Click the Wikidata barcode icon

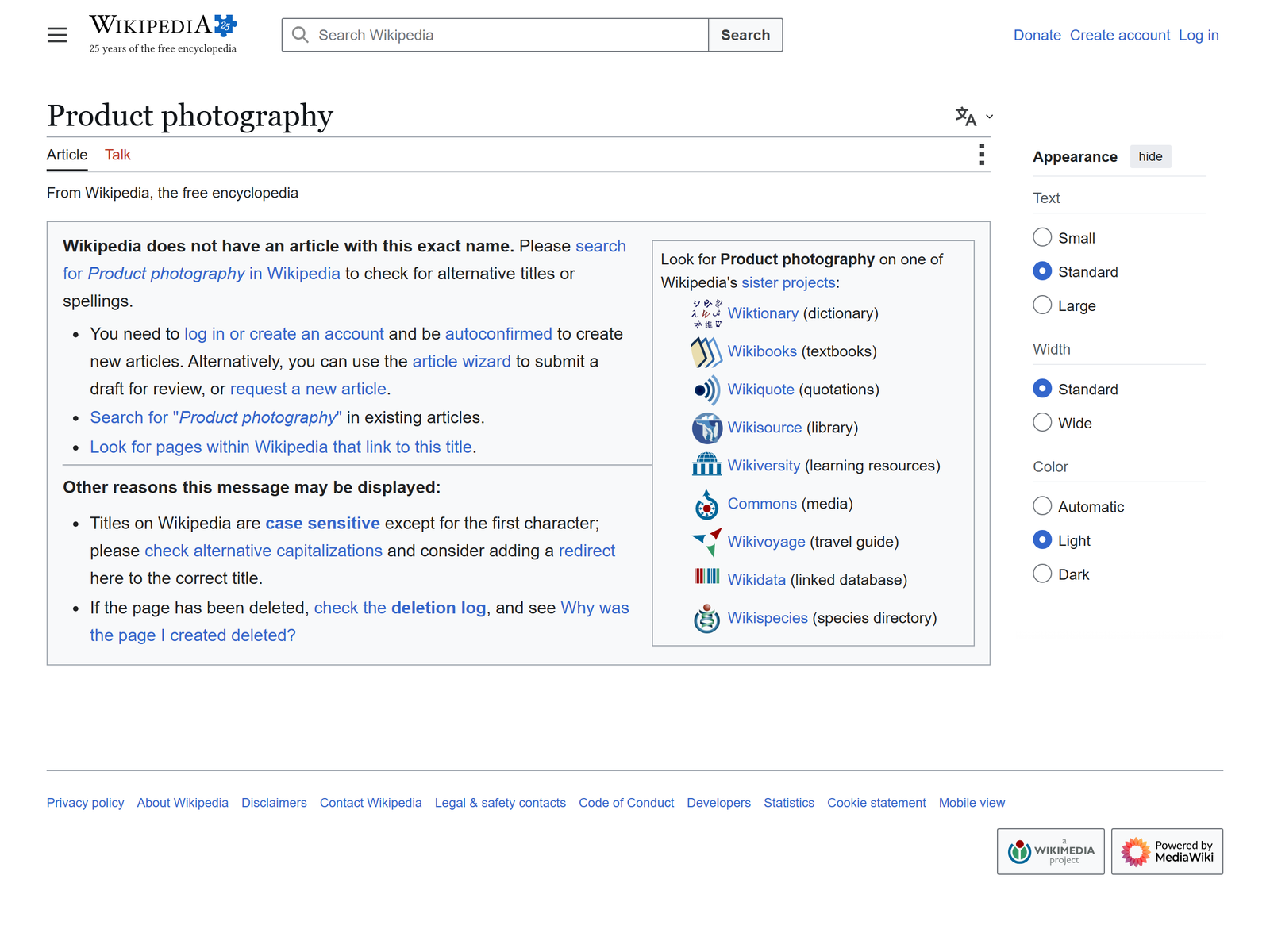pyautogui.click(x=706, y=576)
